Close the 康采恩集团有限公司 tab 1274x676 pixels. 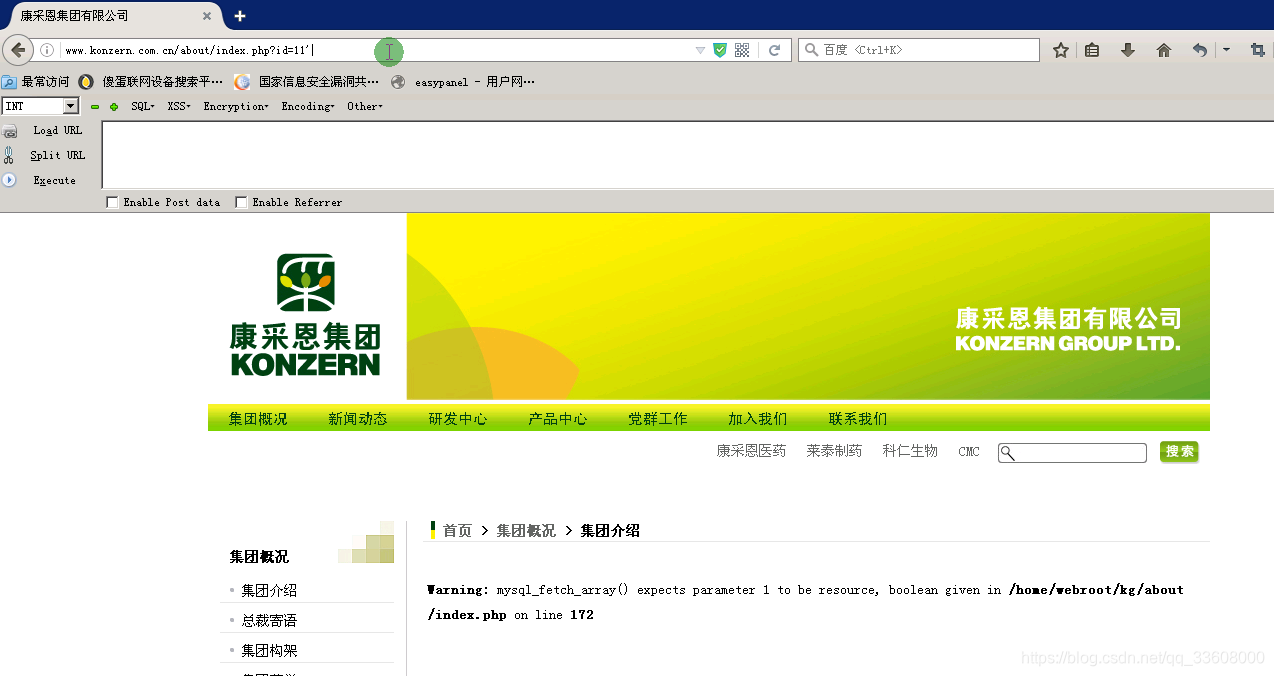(x=207, y=16)
